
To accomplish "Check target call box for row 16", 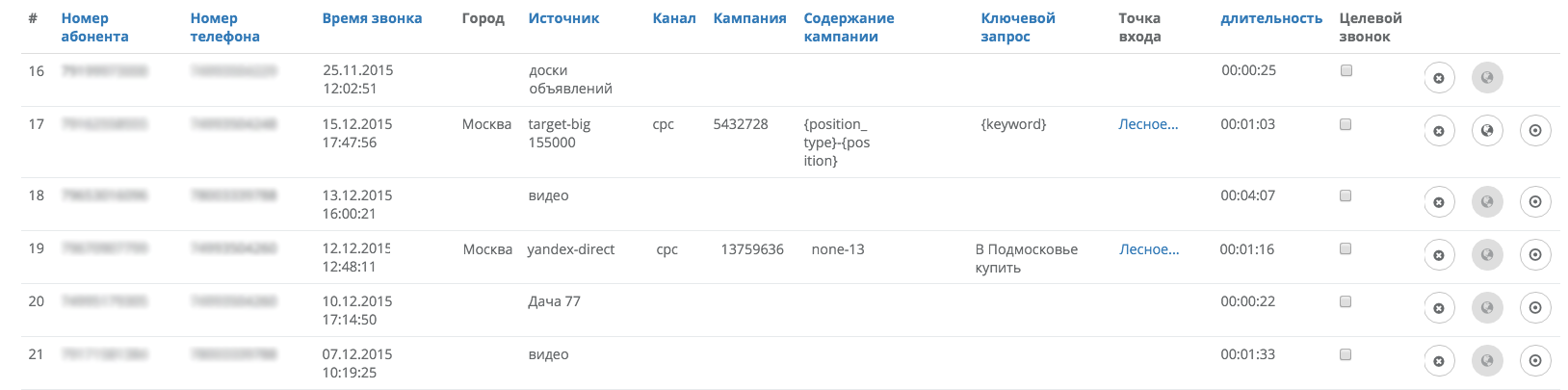I will tap(1346, 70).
